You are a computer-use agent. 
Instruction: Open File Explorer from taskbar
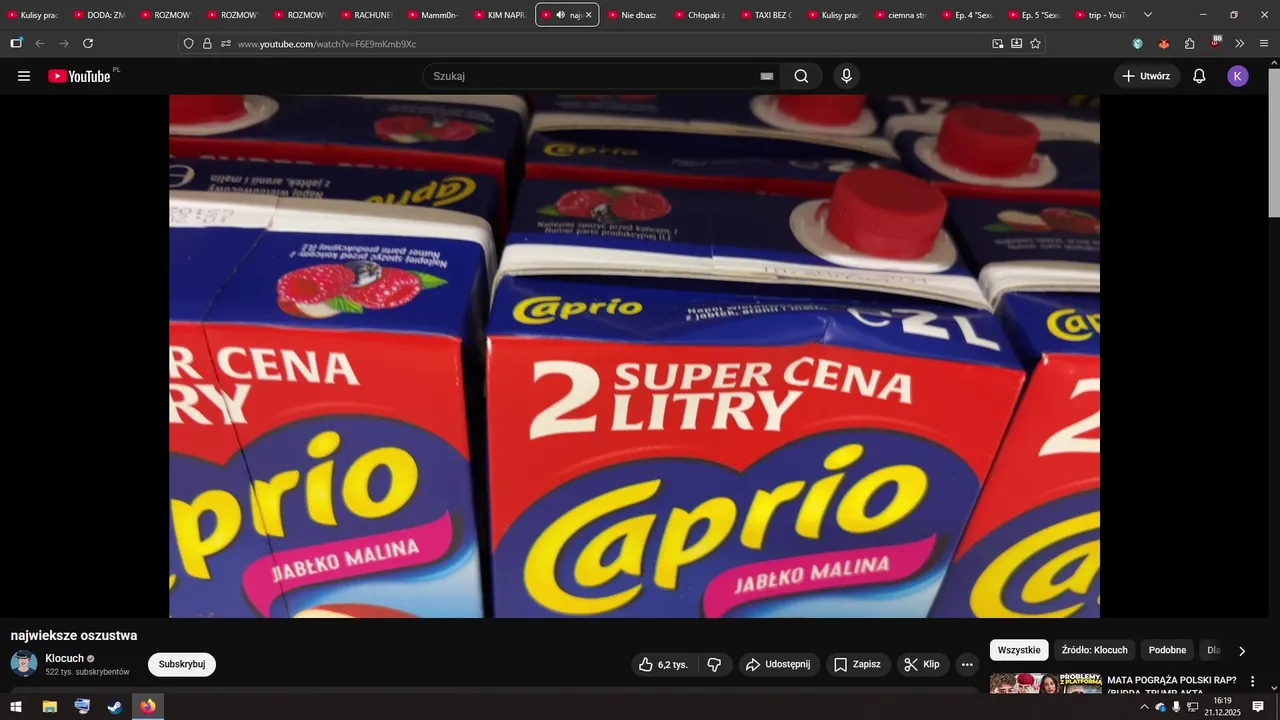click(49, 707)
